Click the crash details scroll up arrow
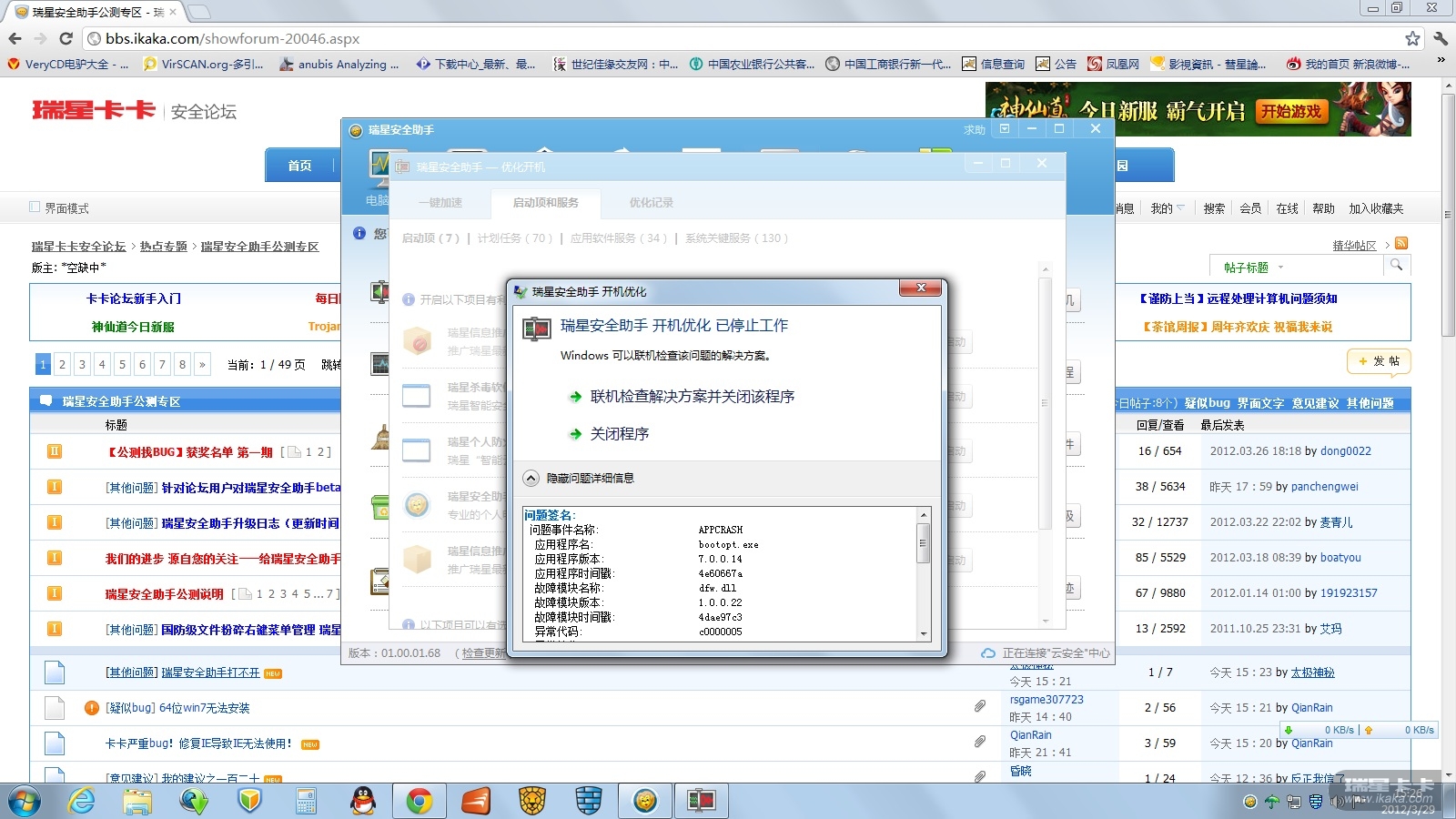Viewport: 1456px width, 819px height. (924, 514)
